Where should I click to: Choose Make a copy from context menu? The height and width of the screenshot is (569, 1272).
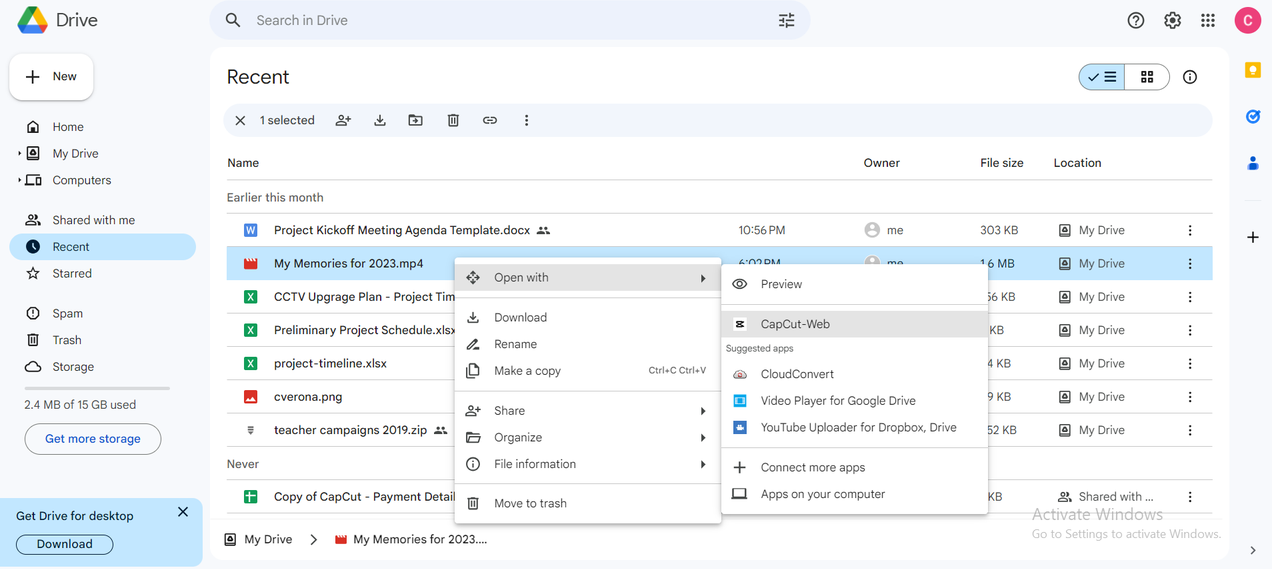tap(588, 371)
